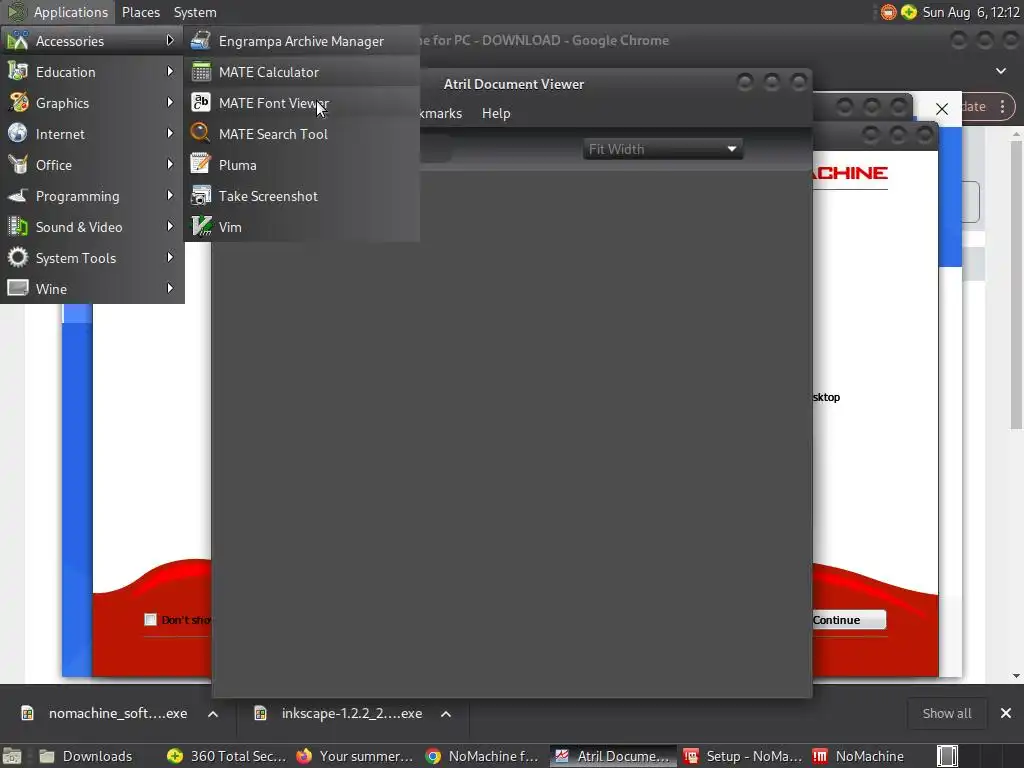Open Help menu in Atril Document Viewer

pyautogui.click(x=496, y=114)
